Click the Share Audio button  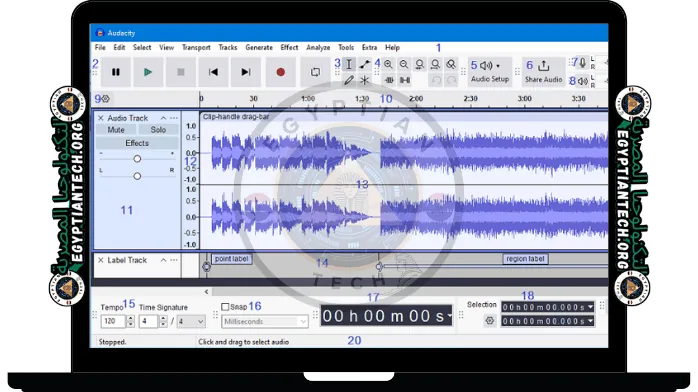(544, 71)
